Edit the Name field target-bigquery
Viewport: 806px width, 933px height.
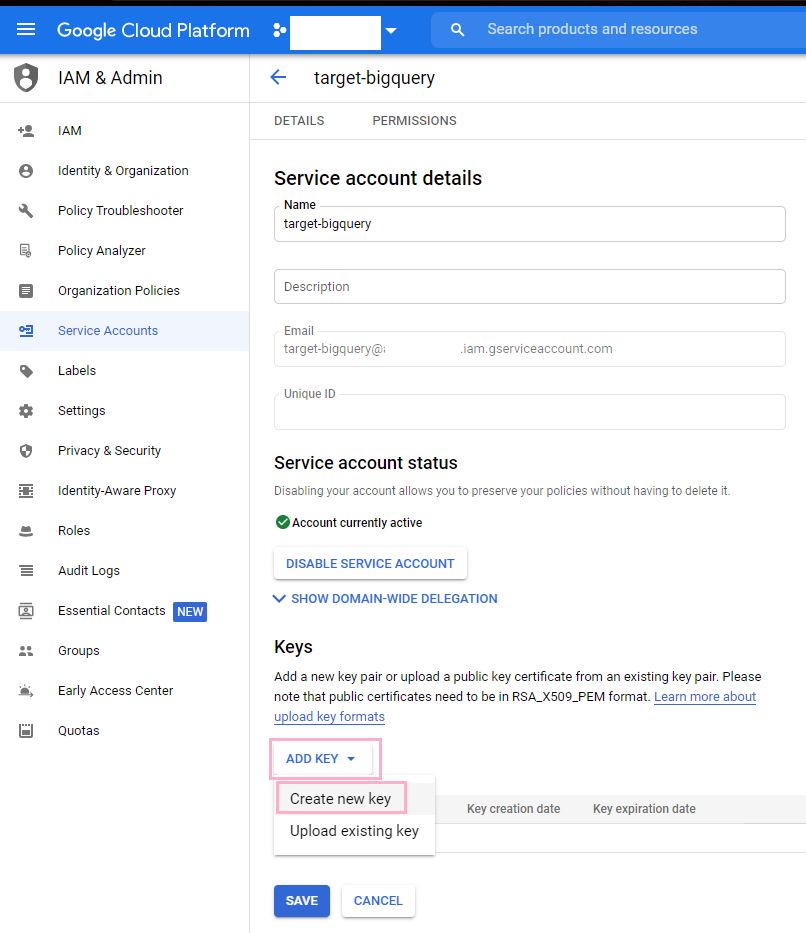click(529, 224)
